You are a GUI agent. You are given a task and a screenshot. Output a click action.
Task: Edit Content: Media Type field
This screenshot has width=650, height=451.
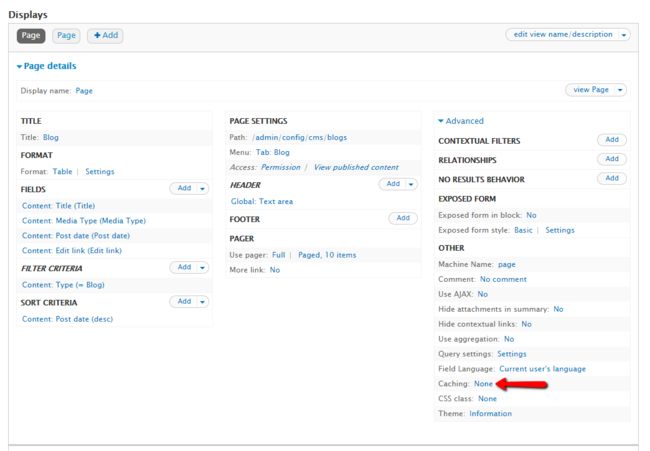(x=84, y=221)
